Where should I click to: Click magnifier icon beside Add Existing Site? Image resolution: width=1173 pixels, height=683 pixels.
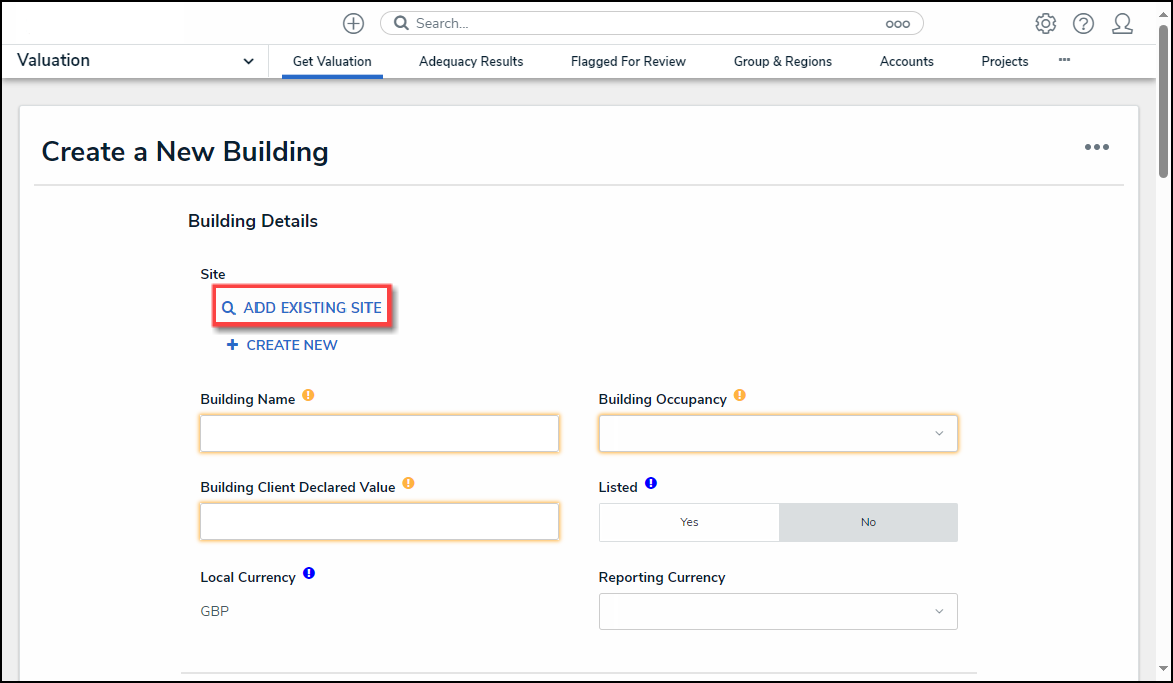pyautogui.click(x=229, y=308)
